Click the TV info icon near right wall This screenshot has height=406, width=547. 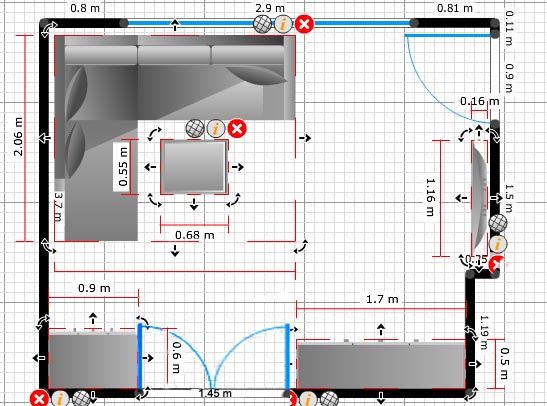(498, 244)
